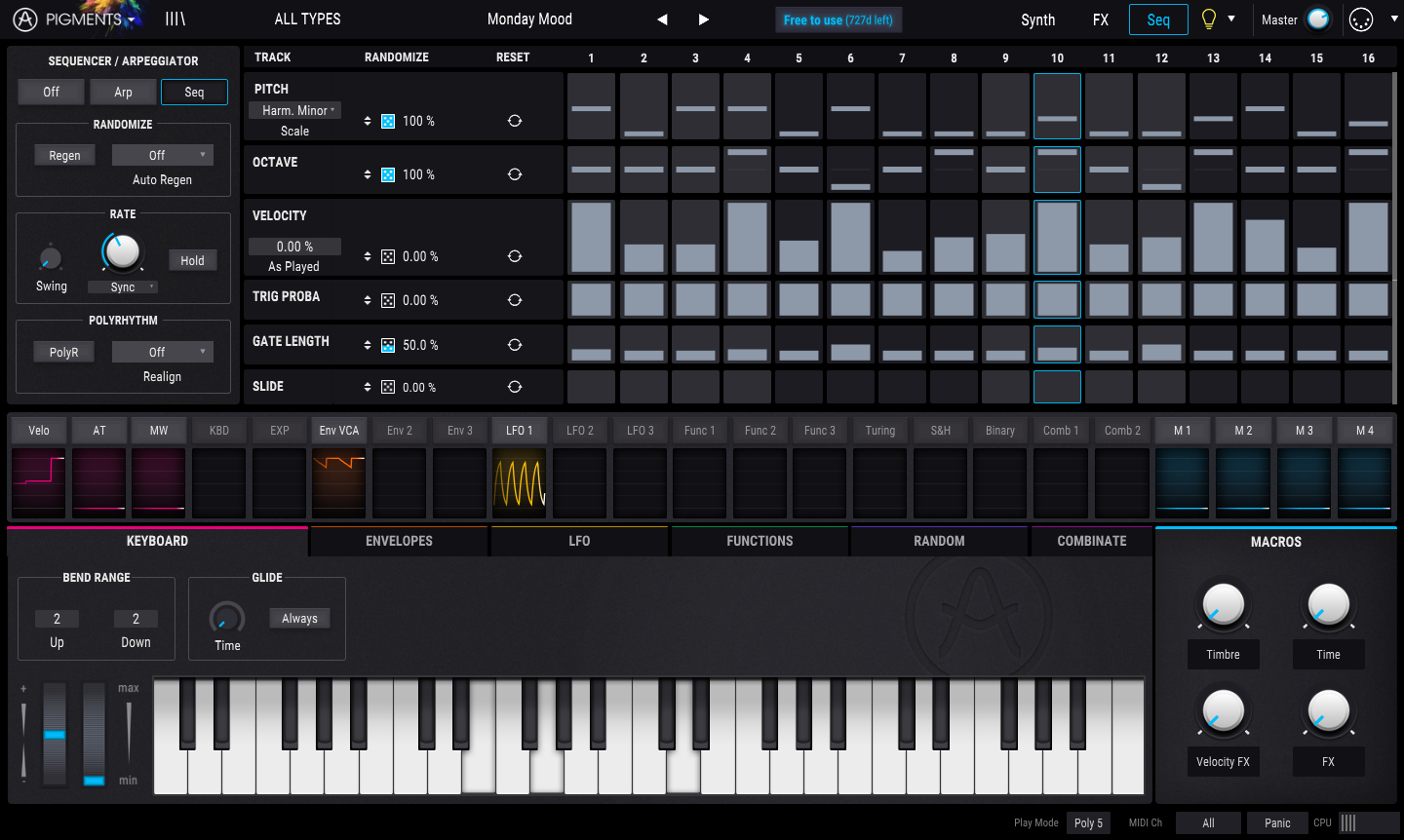This screenshot has width=1404, height=840.
Task: Switch to Arp mode
Action: point(123,92)
